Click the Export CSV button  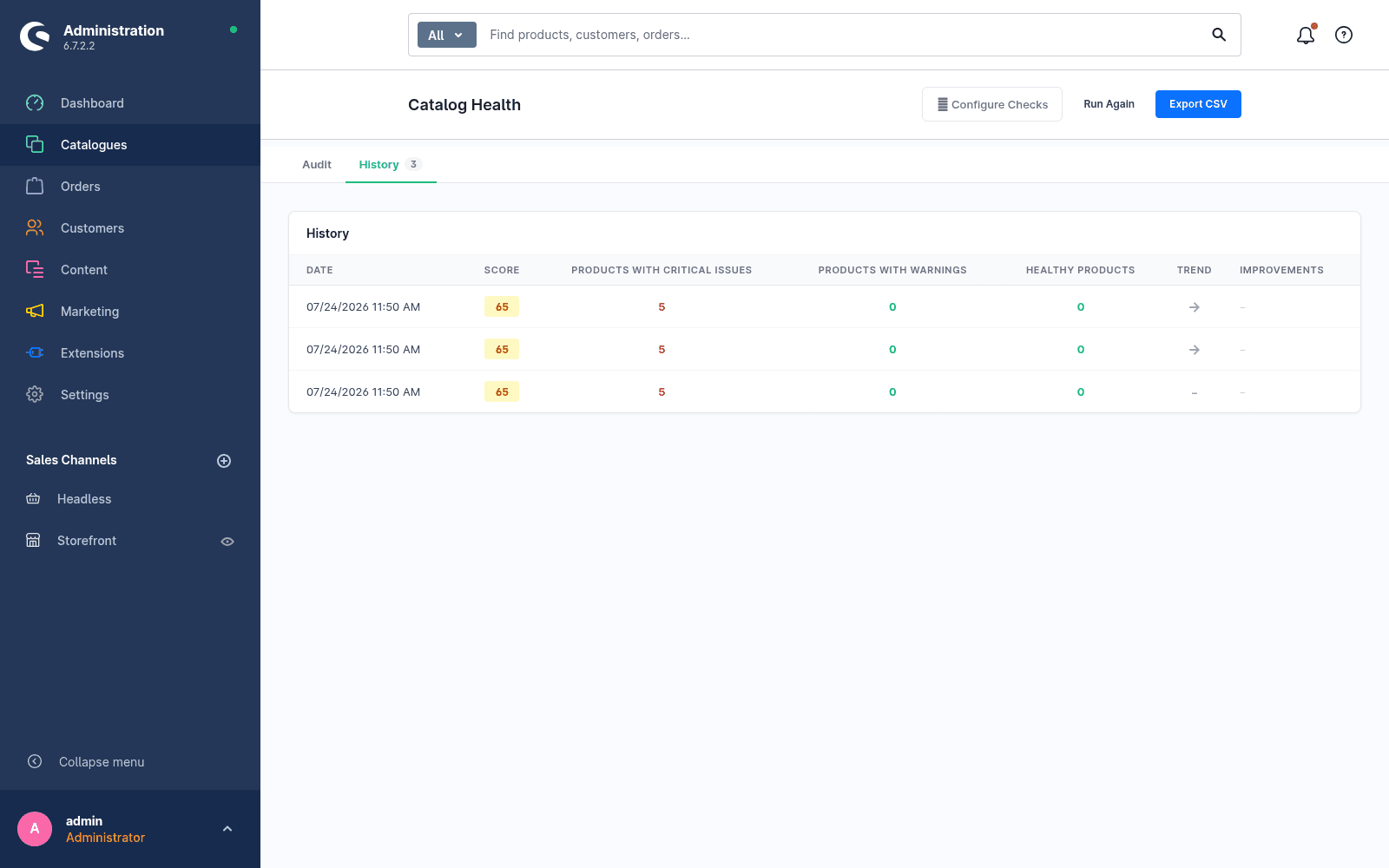[x=1198, y=104]
